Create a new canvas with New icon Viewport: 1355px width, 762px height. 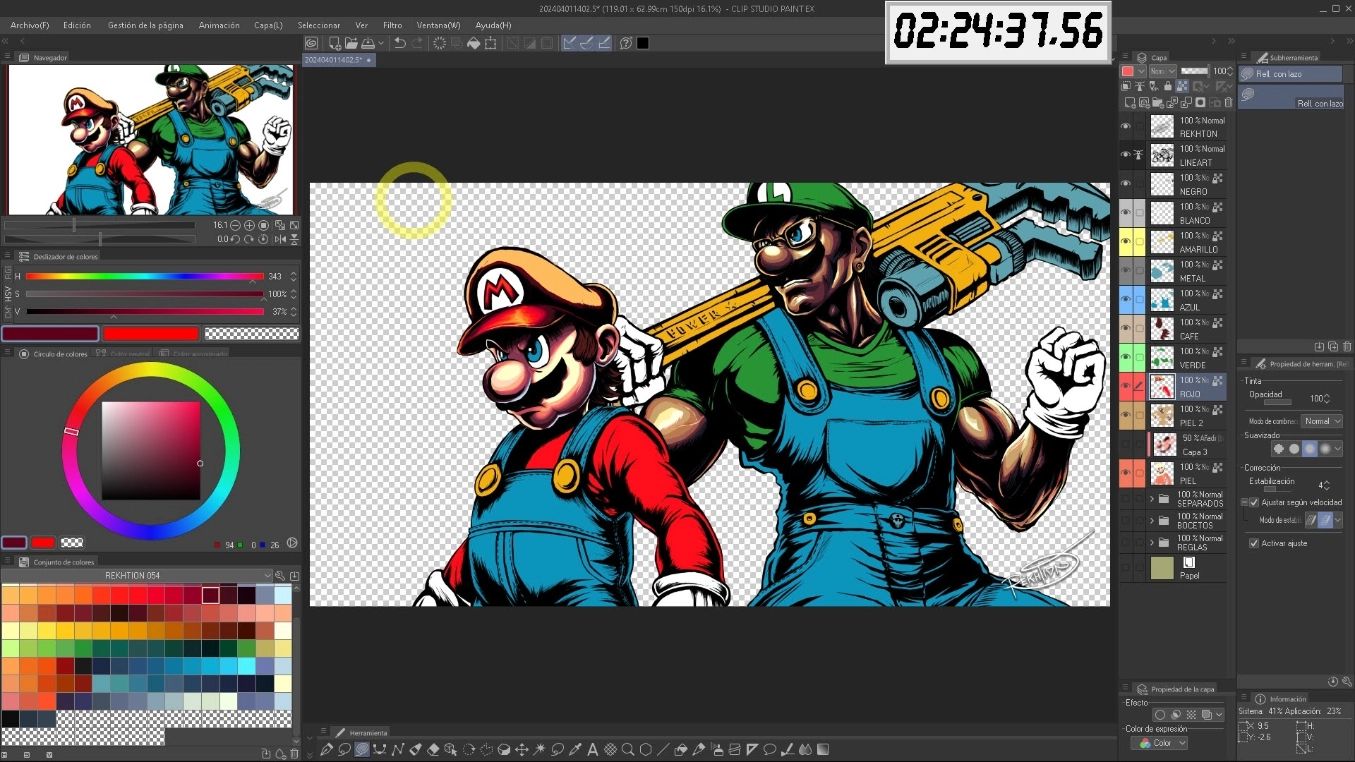click(334, 43)
